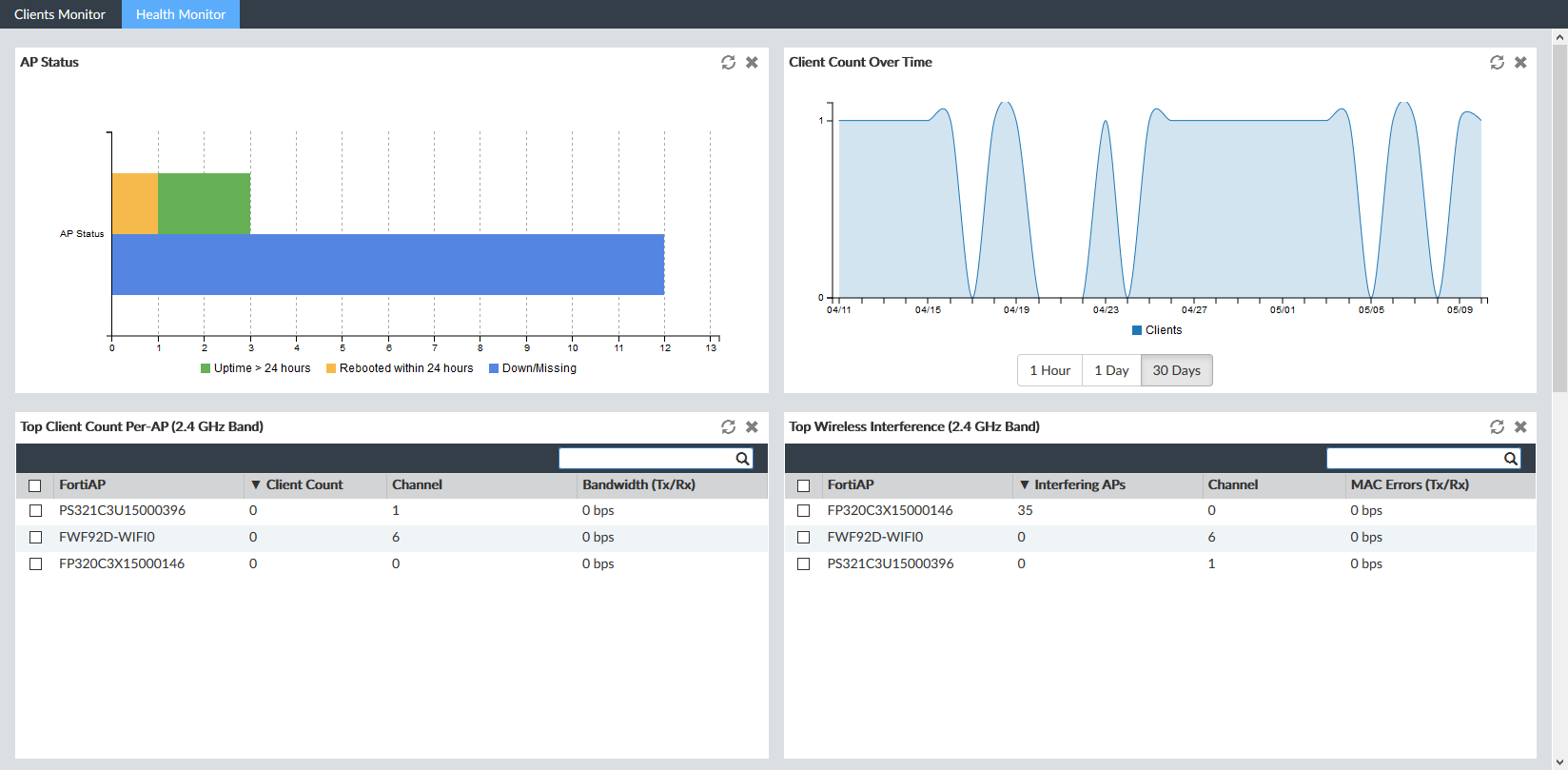Check FP320C3X15000146 row in Interference table
Image resolution: width=1568 pixels, height=770 pixels.
click(803, 511)
